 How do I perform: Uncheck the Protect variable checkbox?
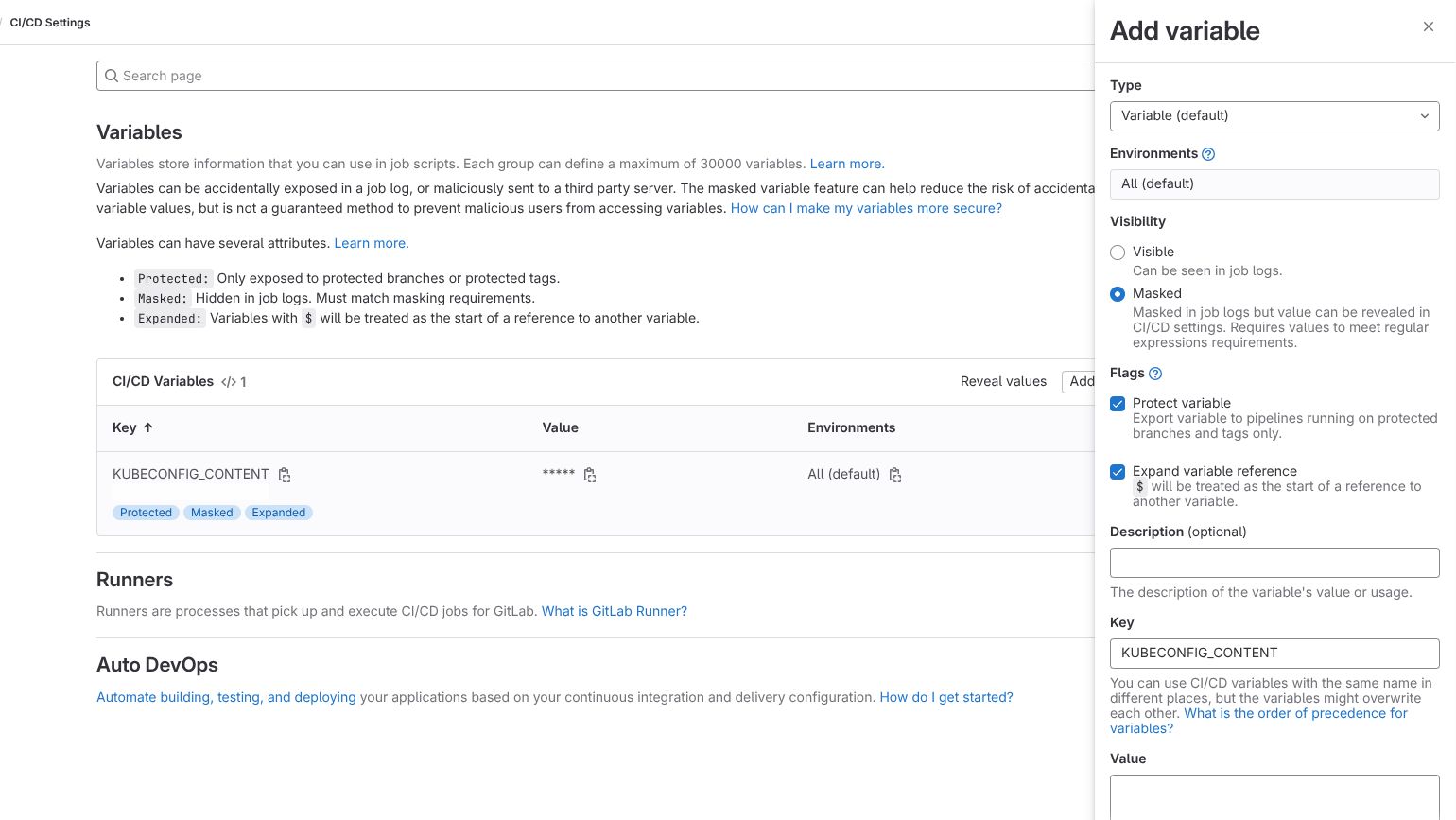[1118, 404]
